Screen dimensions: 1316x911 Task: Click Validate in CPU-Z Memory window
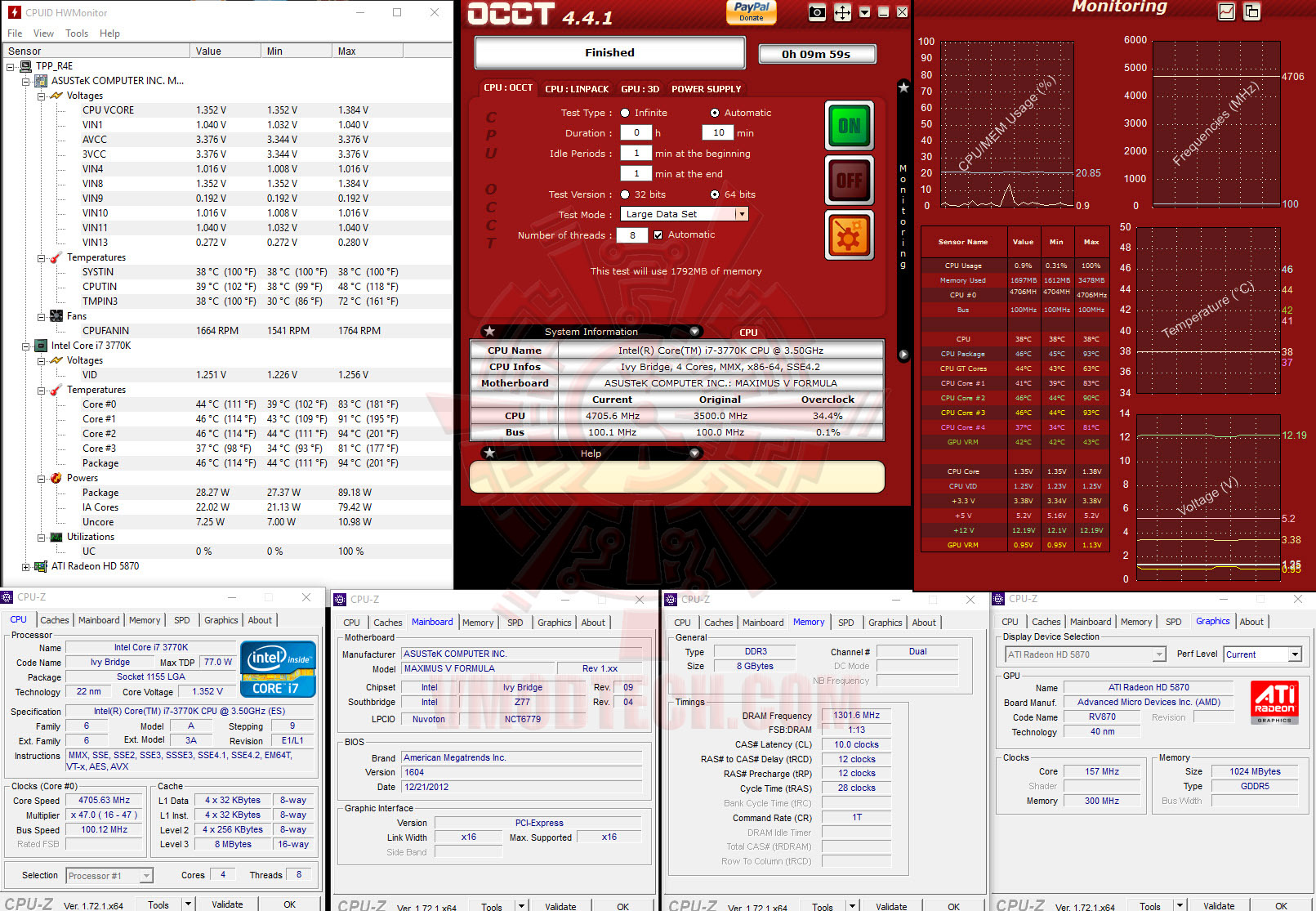[891, 907]
